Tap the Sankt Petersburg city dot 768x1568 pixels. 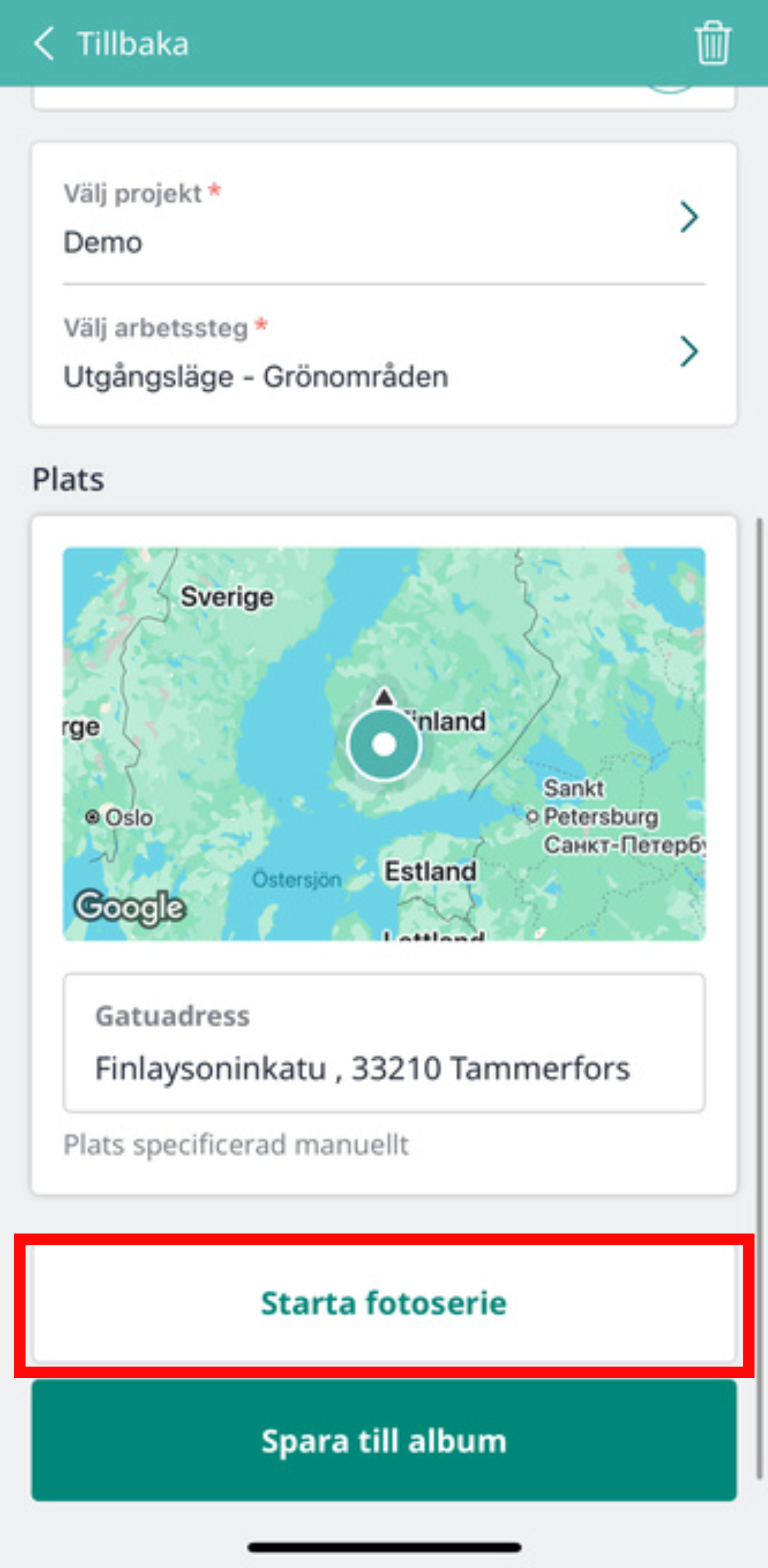532,816
